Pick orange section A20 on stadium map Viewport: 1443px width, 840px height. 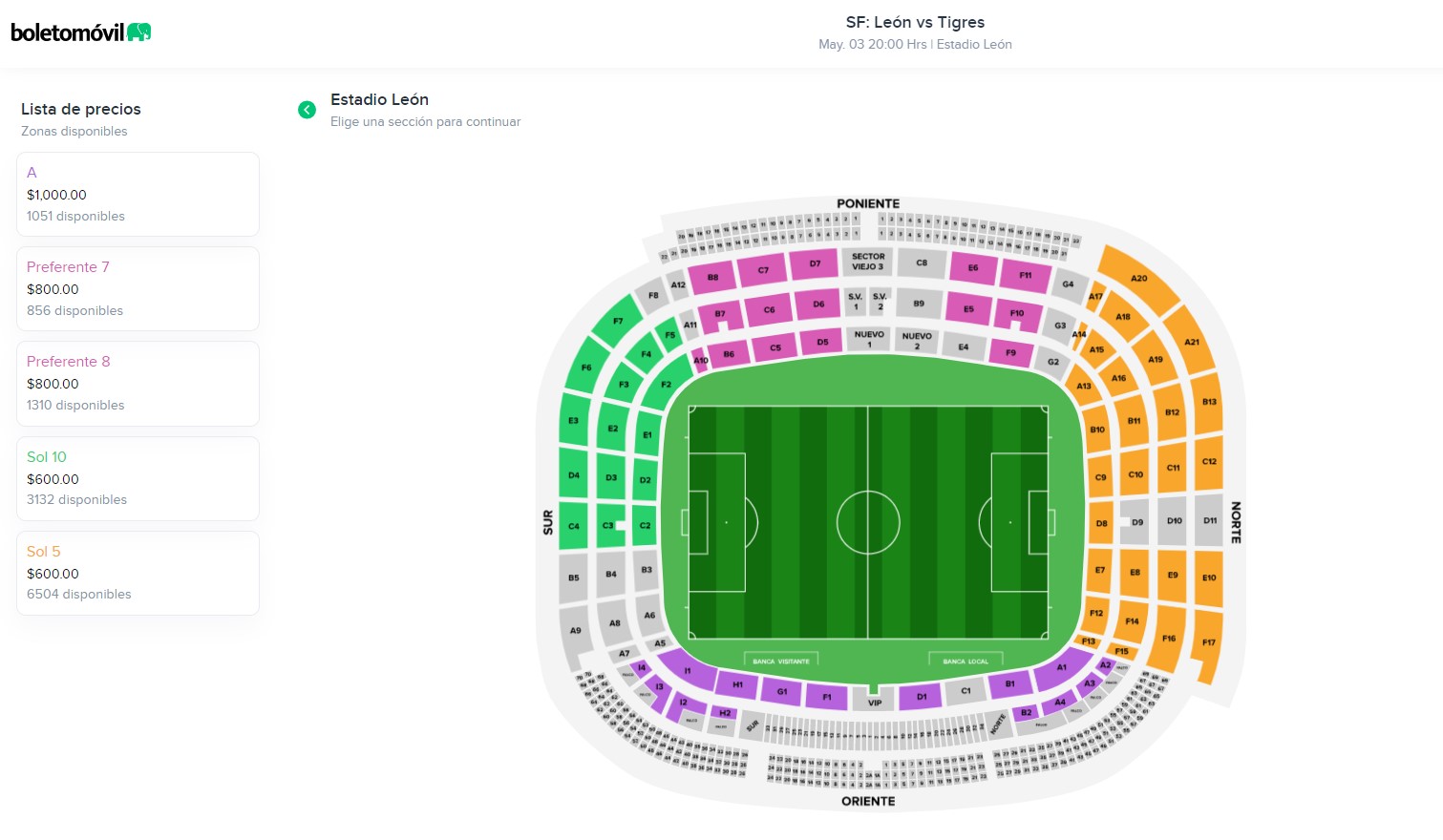tap(1138, 279)
